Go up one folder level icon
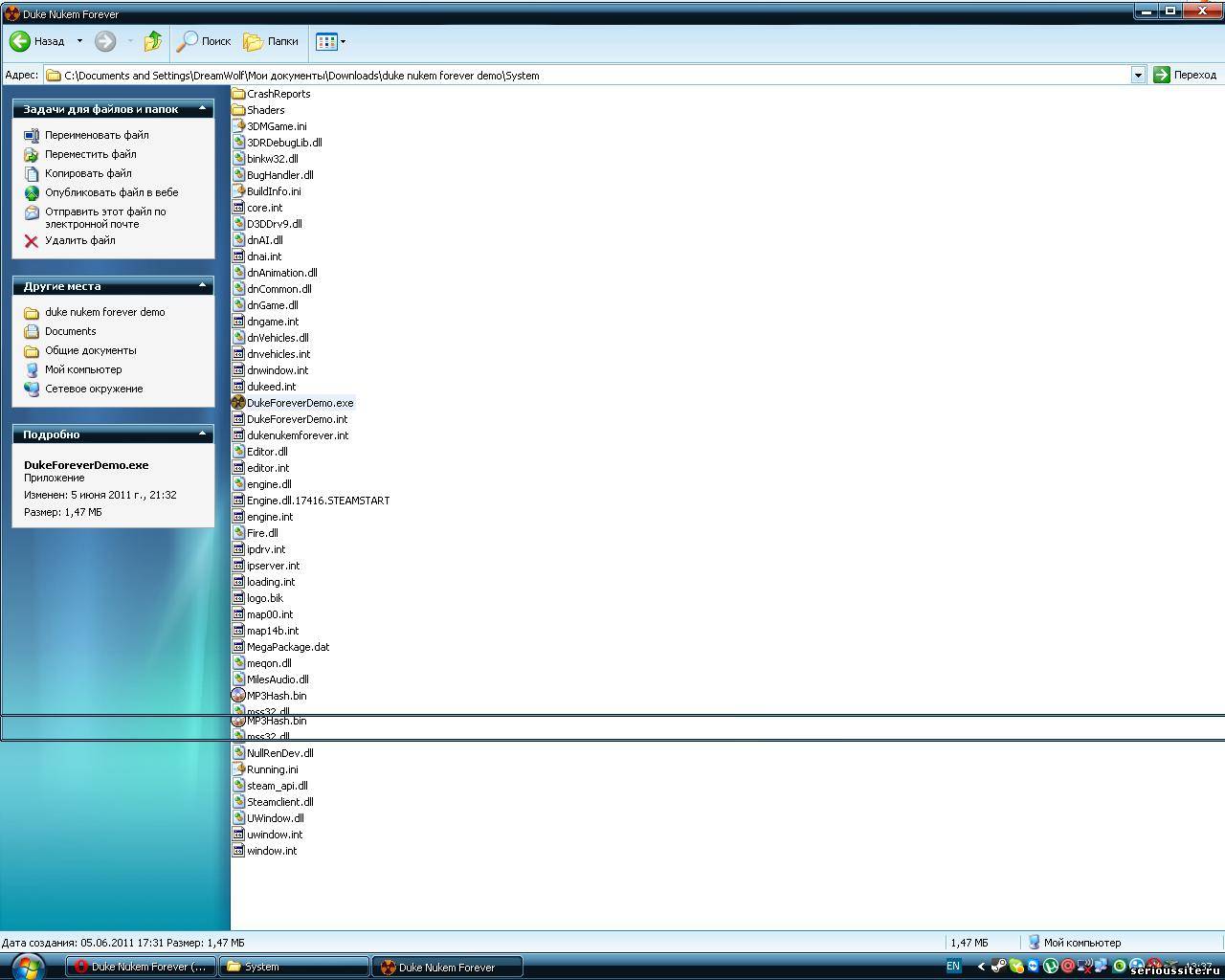This screenshot has height=980, width=1225. (x=153, y=41)
